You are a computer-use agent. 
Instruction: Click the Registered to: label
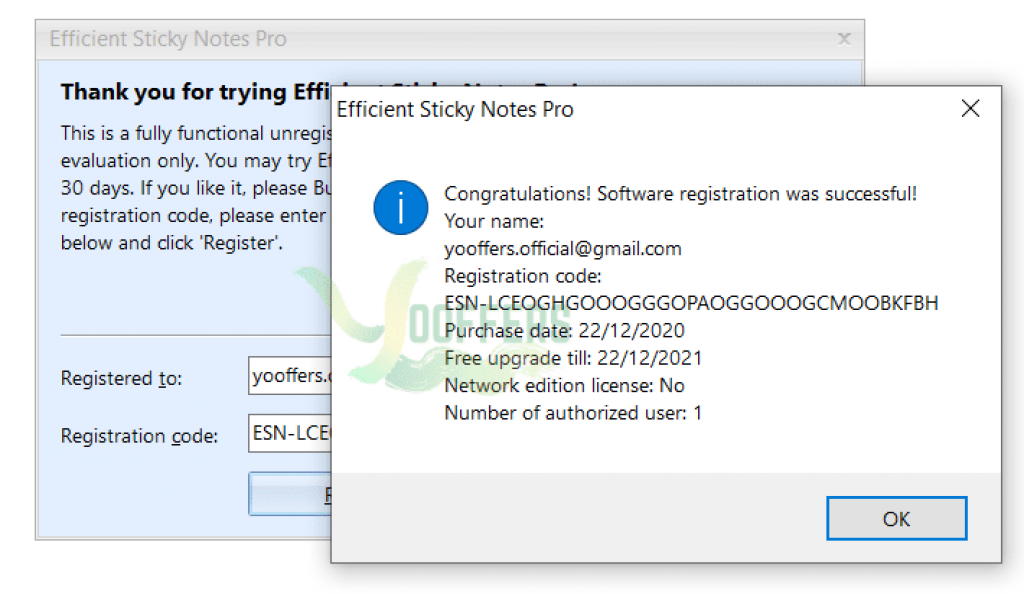tap(121, 378)
